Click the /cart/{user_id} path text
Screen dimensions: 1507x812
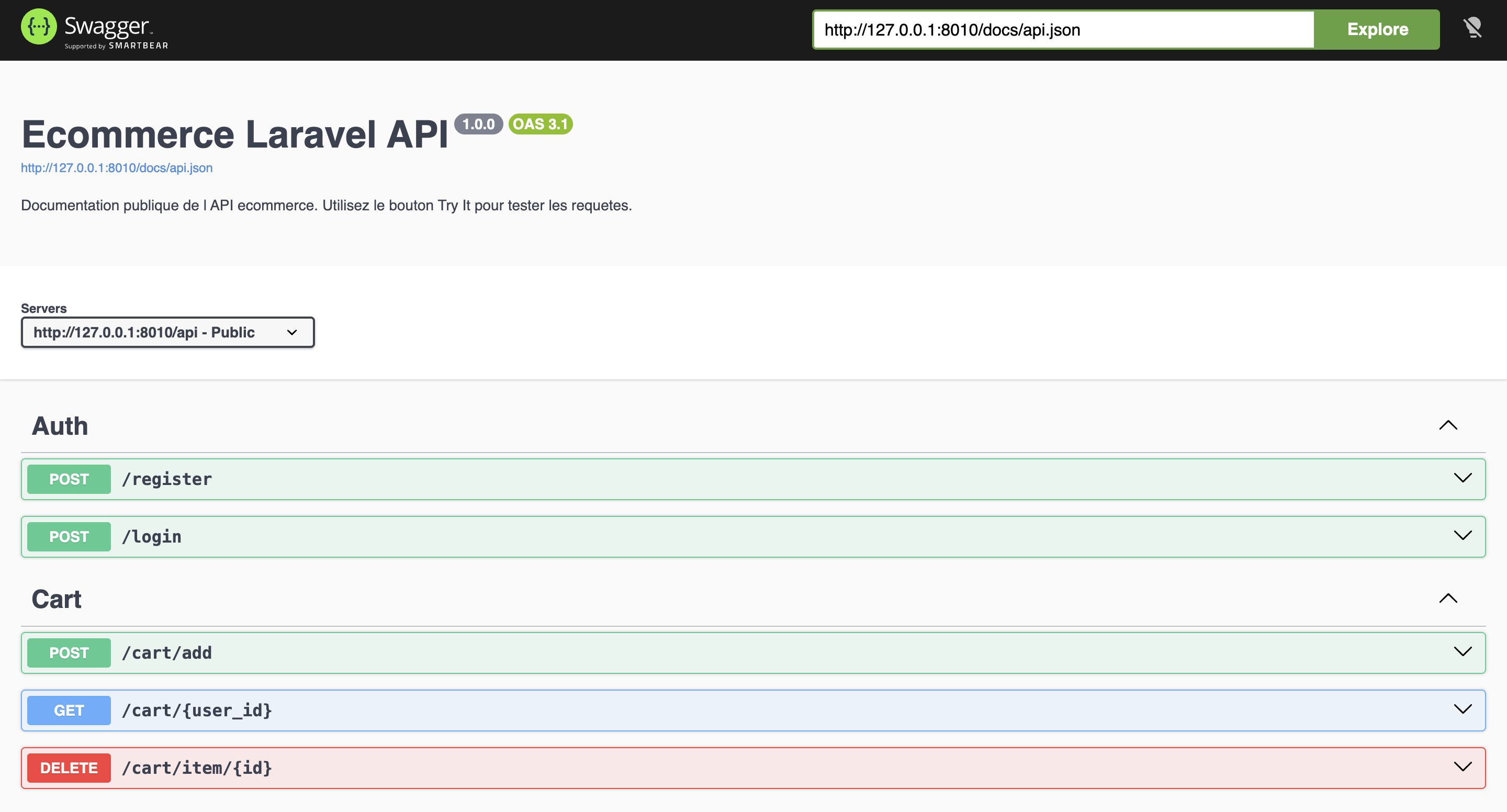coord(197,710)
